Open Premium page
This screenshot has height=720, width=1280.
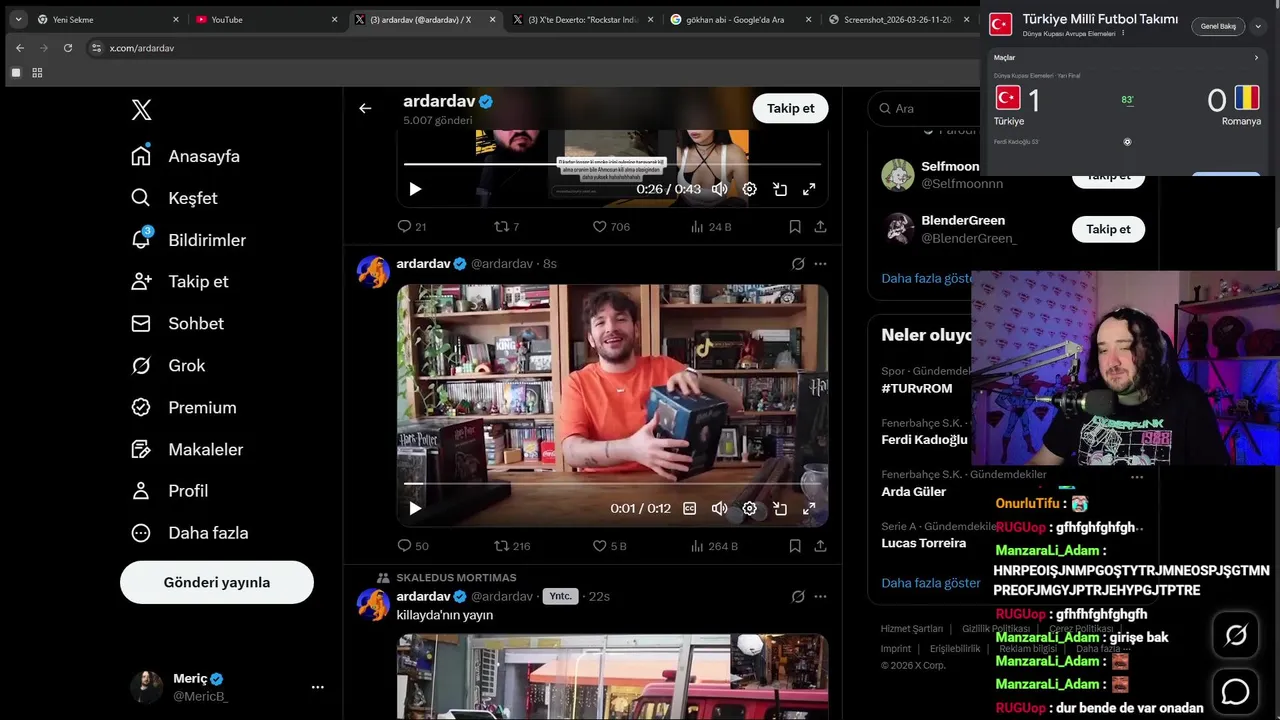click(x=184, y=407)
